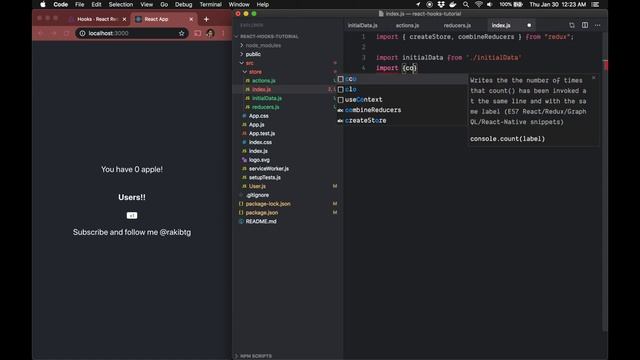Select the useContext suggestion

[x=402, y=100]
